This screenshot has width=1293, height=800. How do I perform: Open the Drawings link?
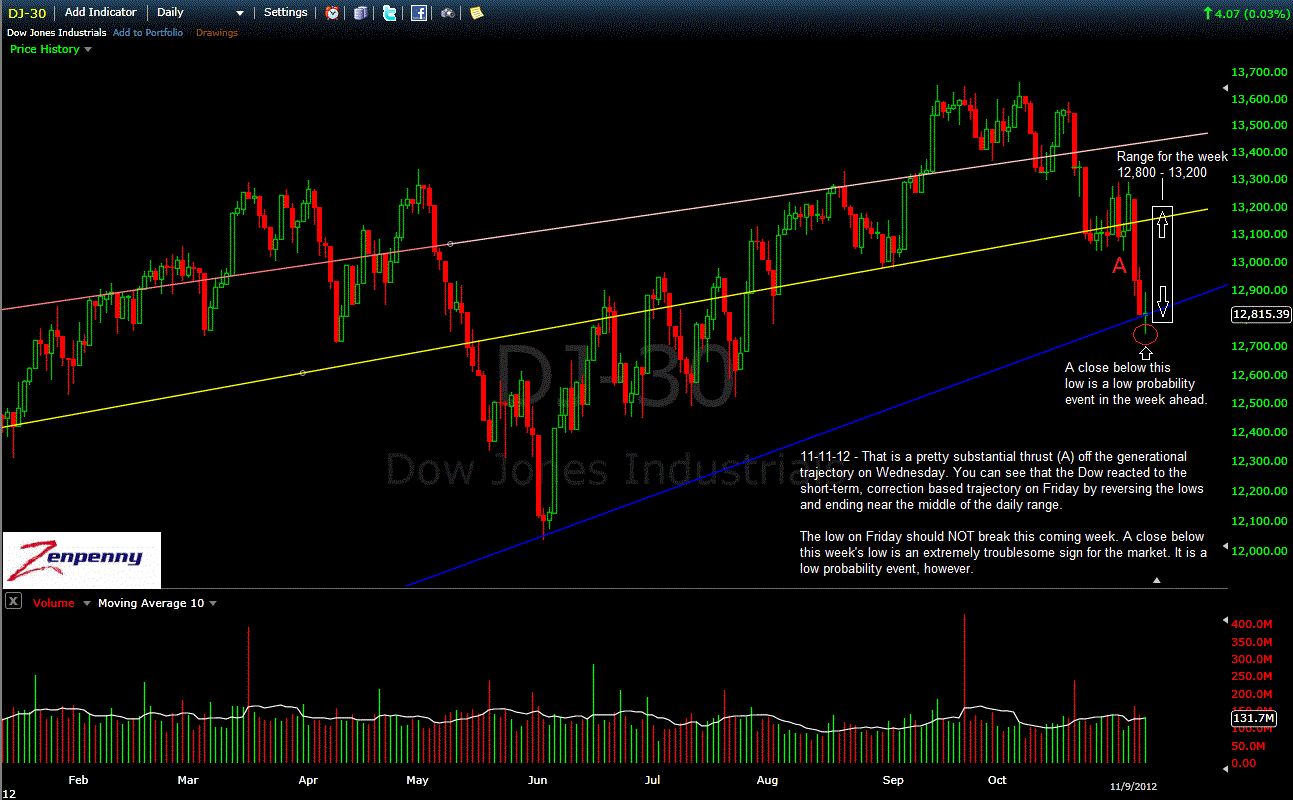[217, 32]
